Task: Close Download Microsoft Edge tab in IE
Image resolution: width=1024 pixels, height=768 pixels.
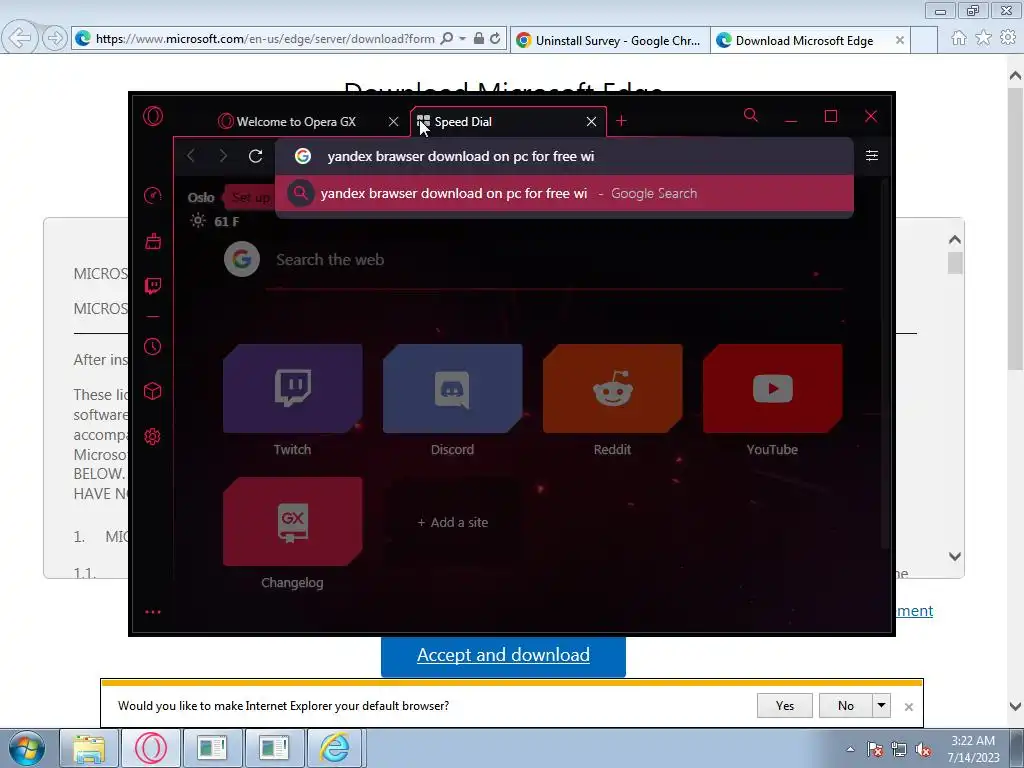Action: [x=899, y=40]
